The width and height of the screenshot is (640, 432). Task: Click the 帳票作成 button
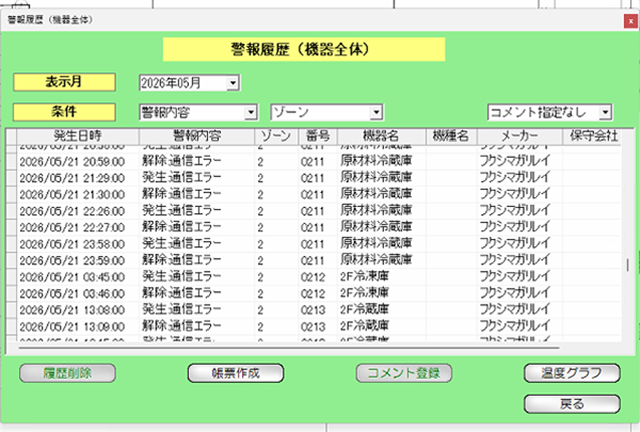click(236, 373)
